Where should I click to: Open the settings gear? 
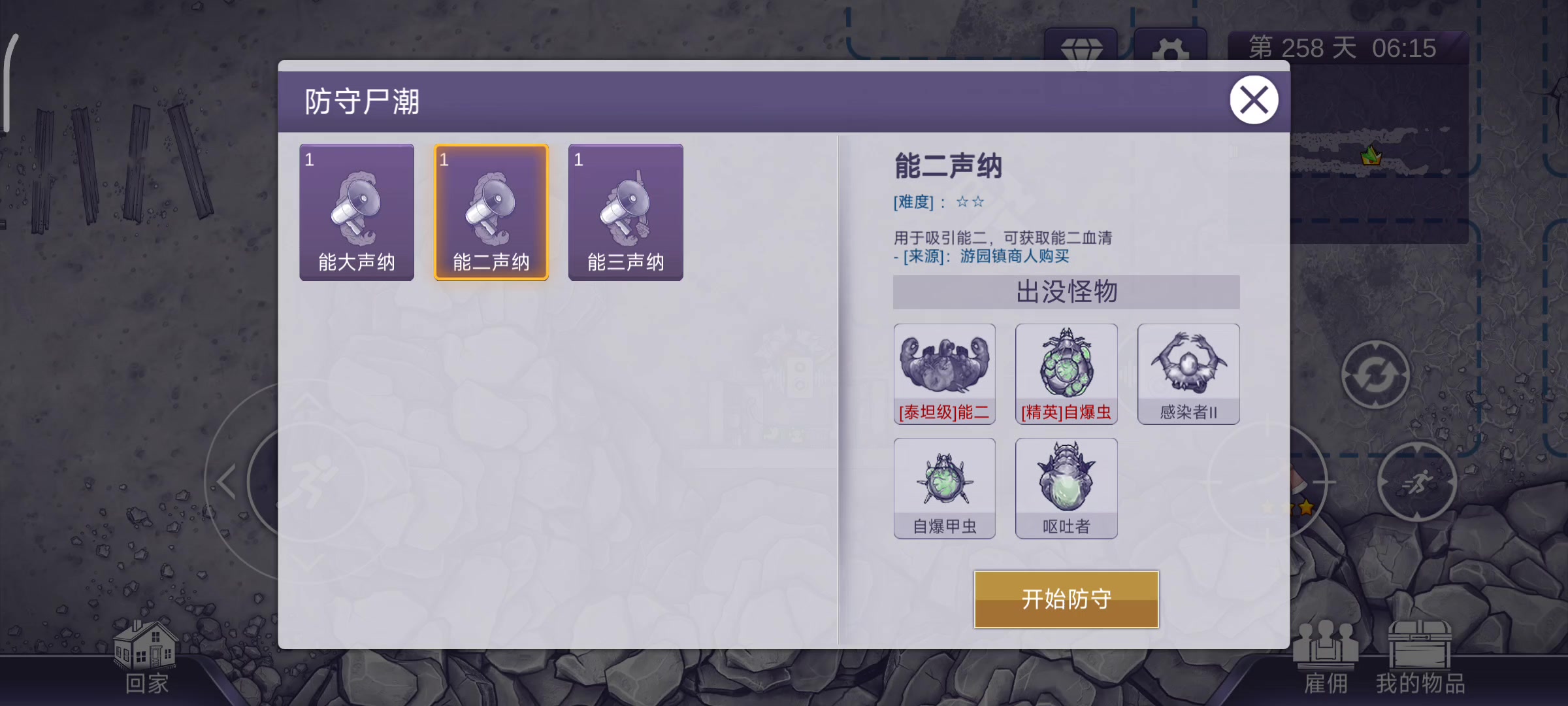pyautogui.click(x=1170, y=46)
